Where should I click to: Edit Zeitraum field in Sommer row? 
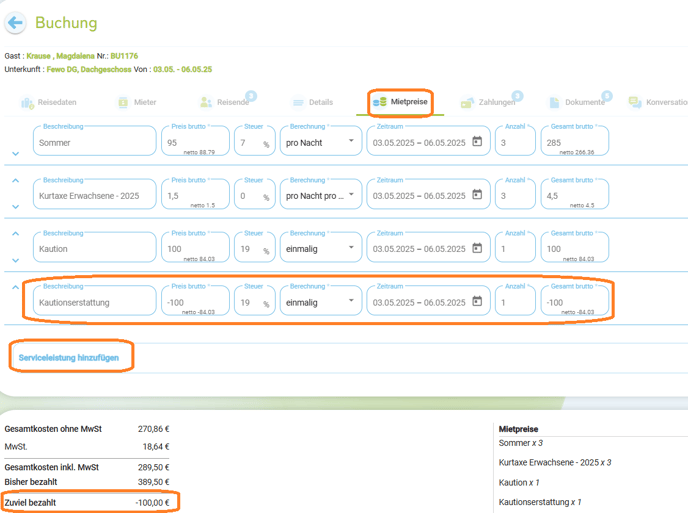[428, 141]
